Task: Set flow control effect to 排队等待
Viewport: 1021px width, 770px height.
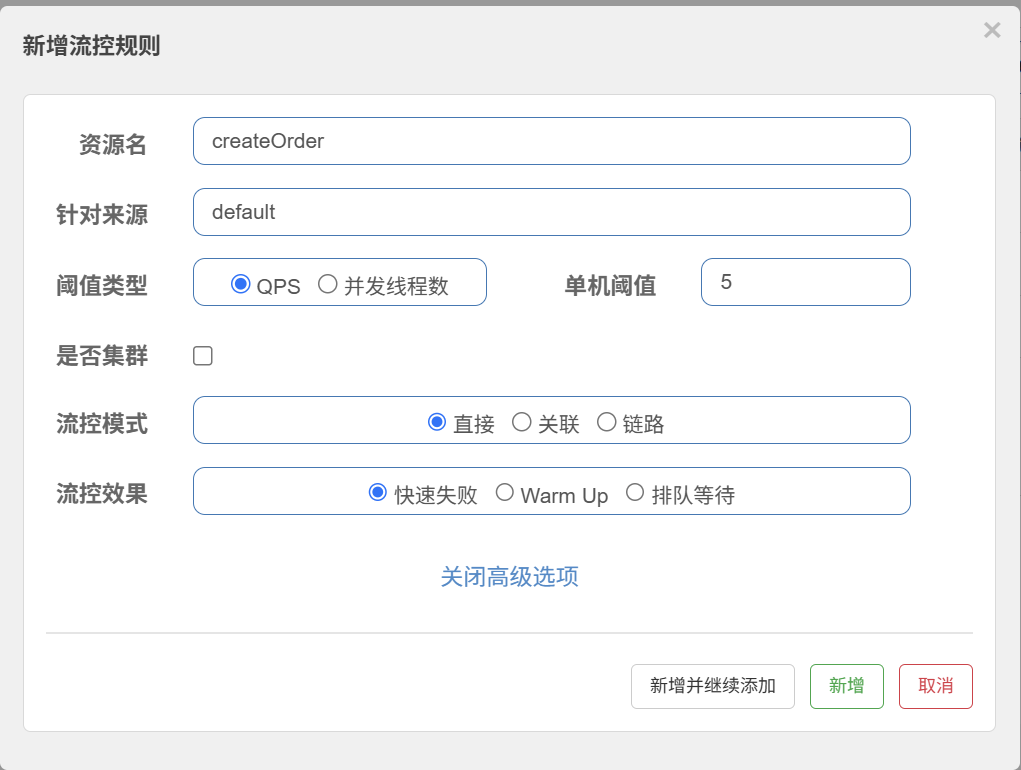Action: (635, 492)
